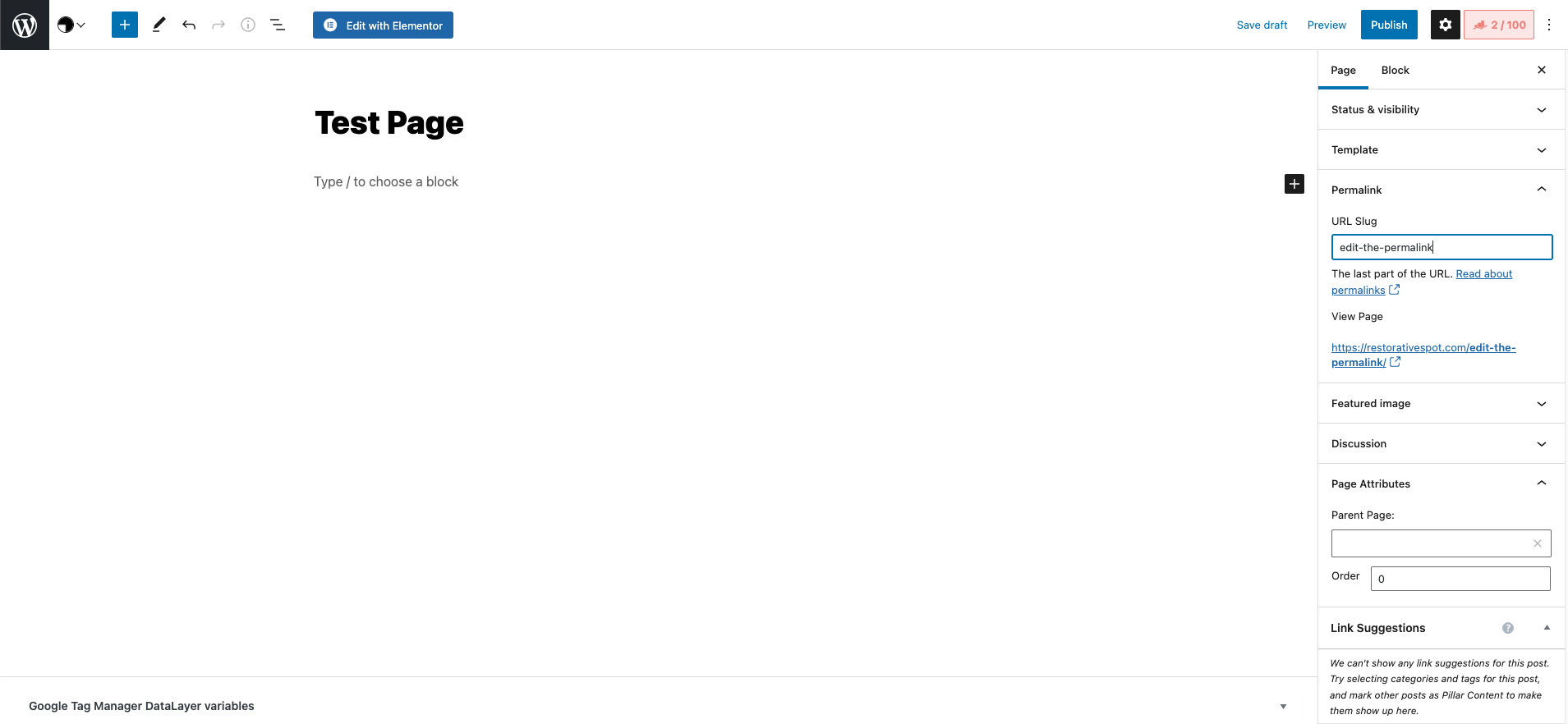Add block using black plus button
The height and width of the screenshot is (724, 1568).
coord(1294,184)
